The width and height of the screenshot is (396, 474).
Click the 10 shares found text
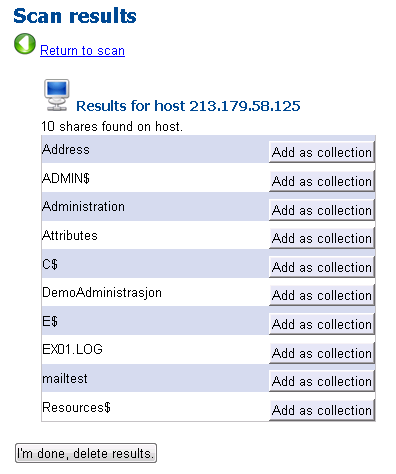(112, 127)
